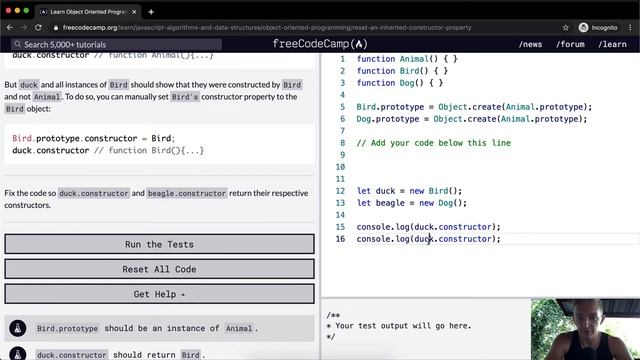
Task: Click macOS yellow minimize window button
Action: click(17, 11)
